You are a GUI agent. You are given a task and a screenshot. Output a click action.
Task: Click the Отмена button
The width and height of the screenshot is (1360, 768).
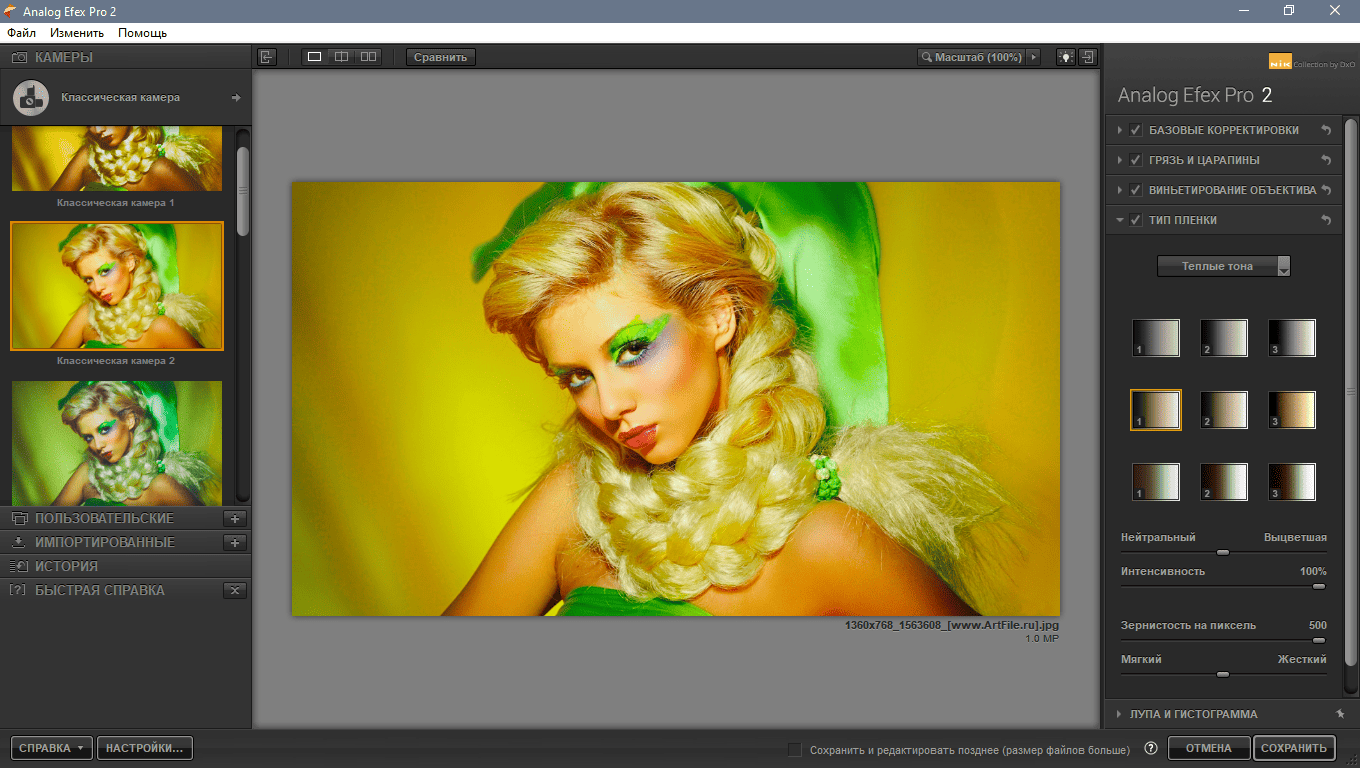click(x=1208, y=748)
